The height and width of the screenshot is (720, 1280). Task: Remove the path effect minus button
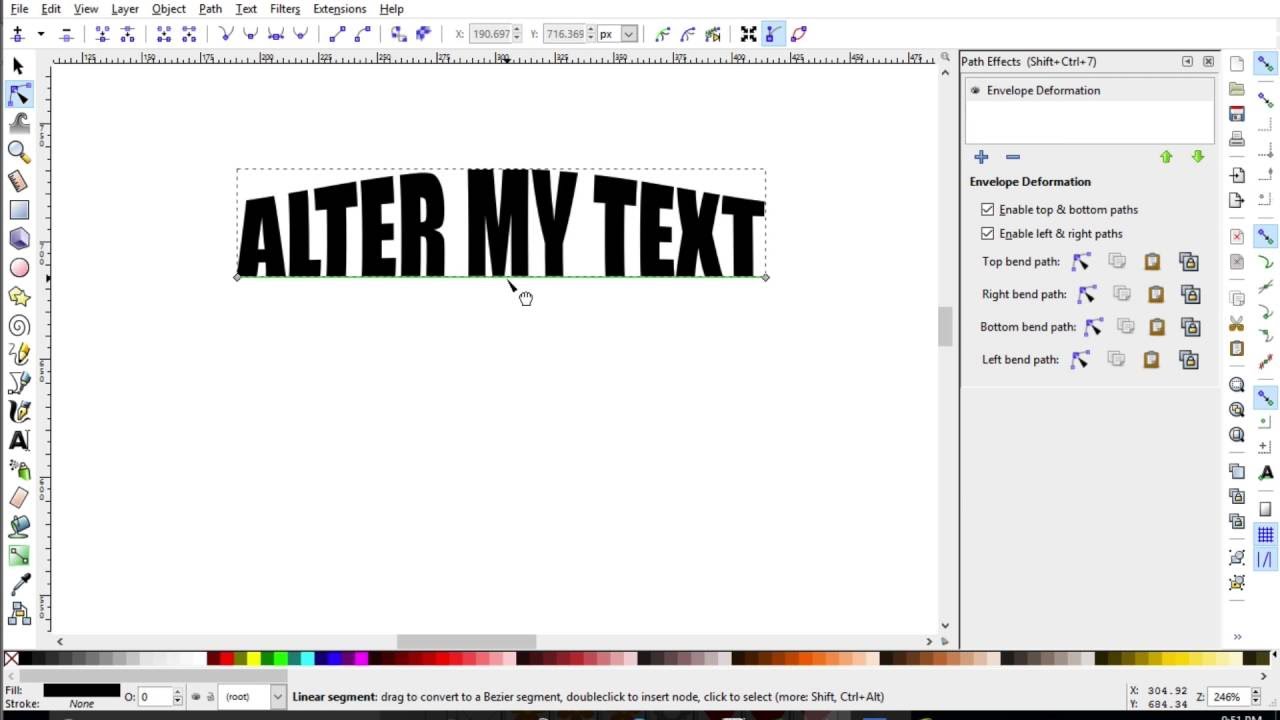point(1013,157)
